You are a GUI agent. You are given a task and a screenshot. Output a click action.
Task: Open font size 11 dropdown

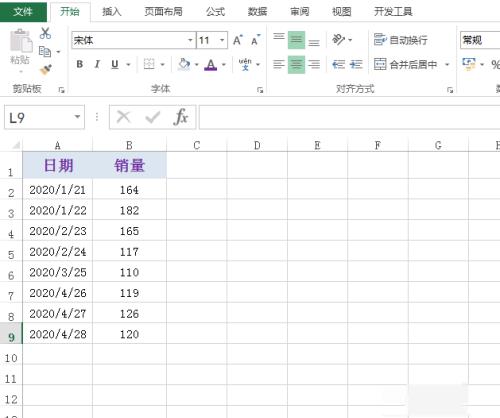click(x=222, y=40)
